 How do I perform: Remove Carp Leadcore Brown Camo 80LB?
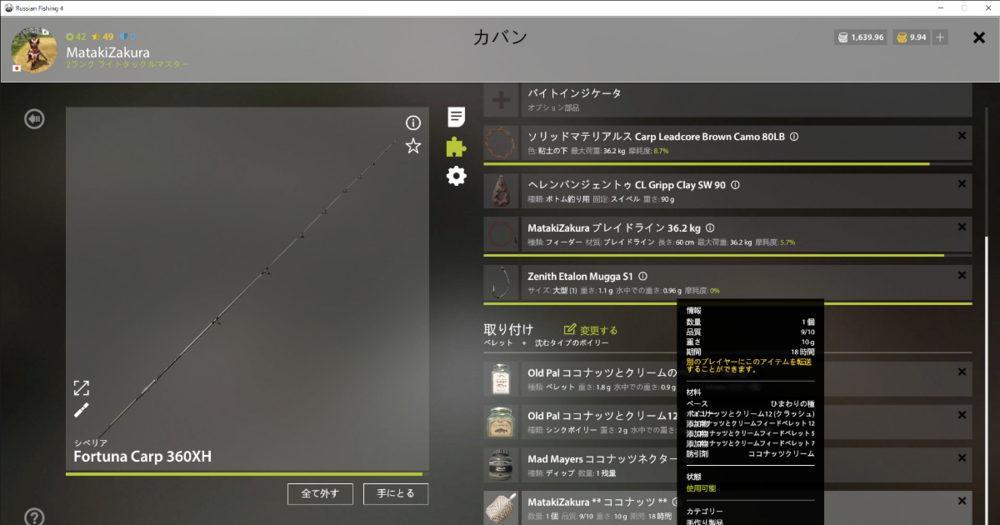(x=962, y=136)
